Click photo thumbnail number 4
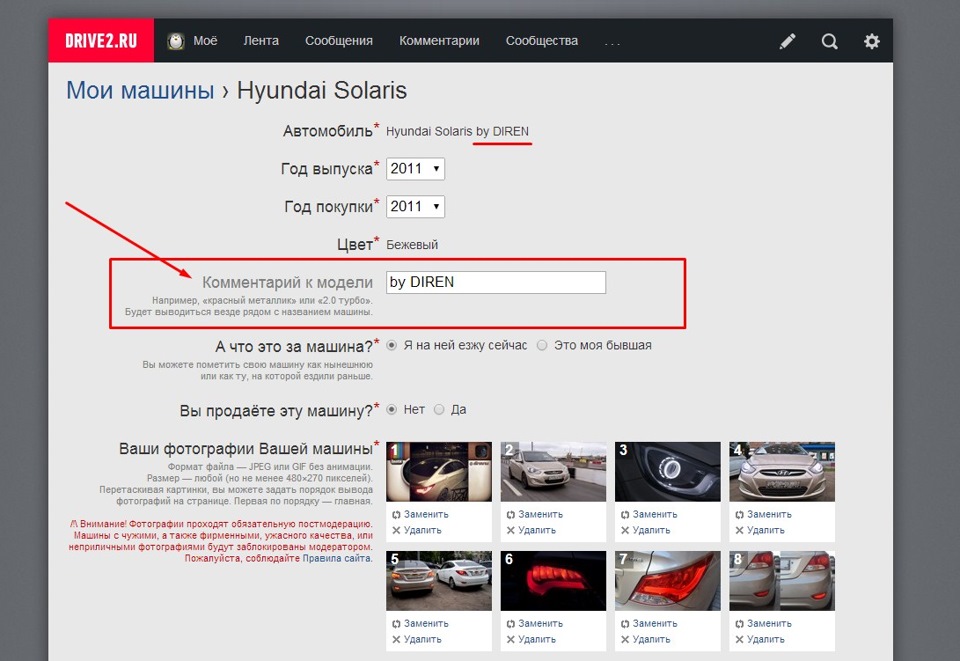The width and height of the screenshot is (960, 661). (x=782, y=472)
